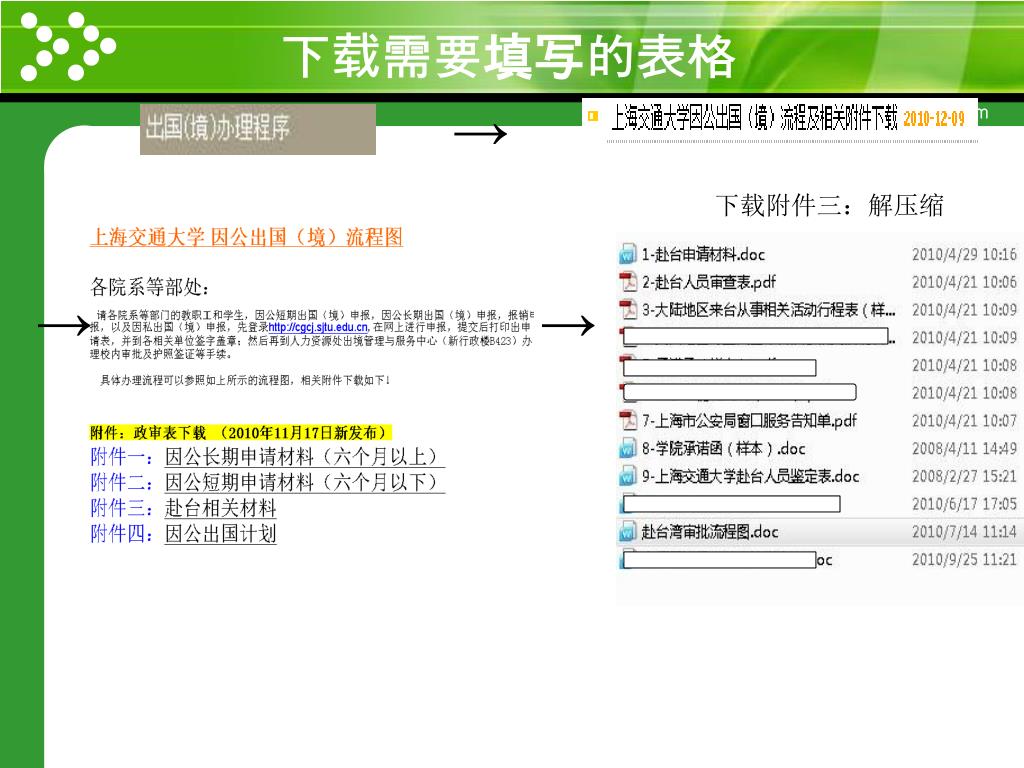Screen dimensions: 1024x768
Task: Click the orange date 2010-12-09
Action: point(934,119)
